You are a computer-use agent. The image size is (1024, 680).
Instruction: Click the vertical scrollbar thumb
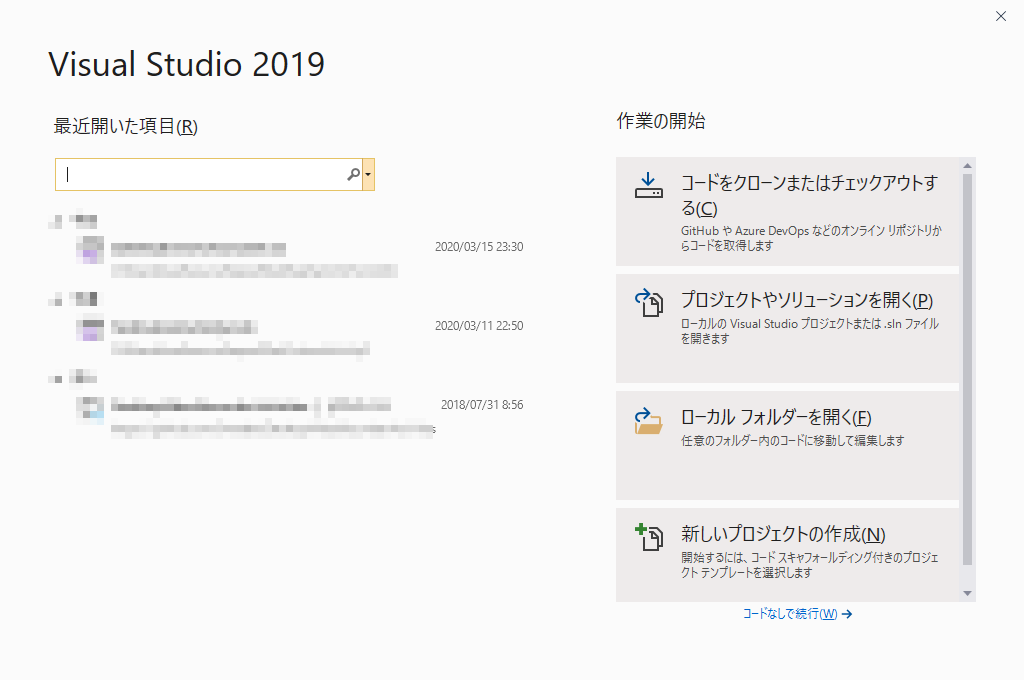pyautogui.click(x=967, y=369)
